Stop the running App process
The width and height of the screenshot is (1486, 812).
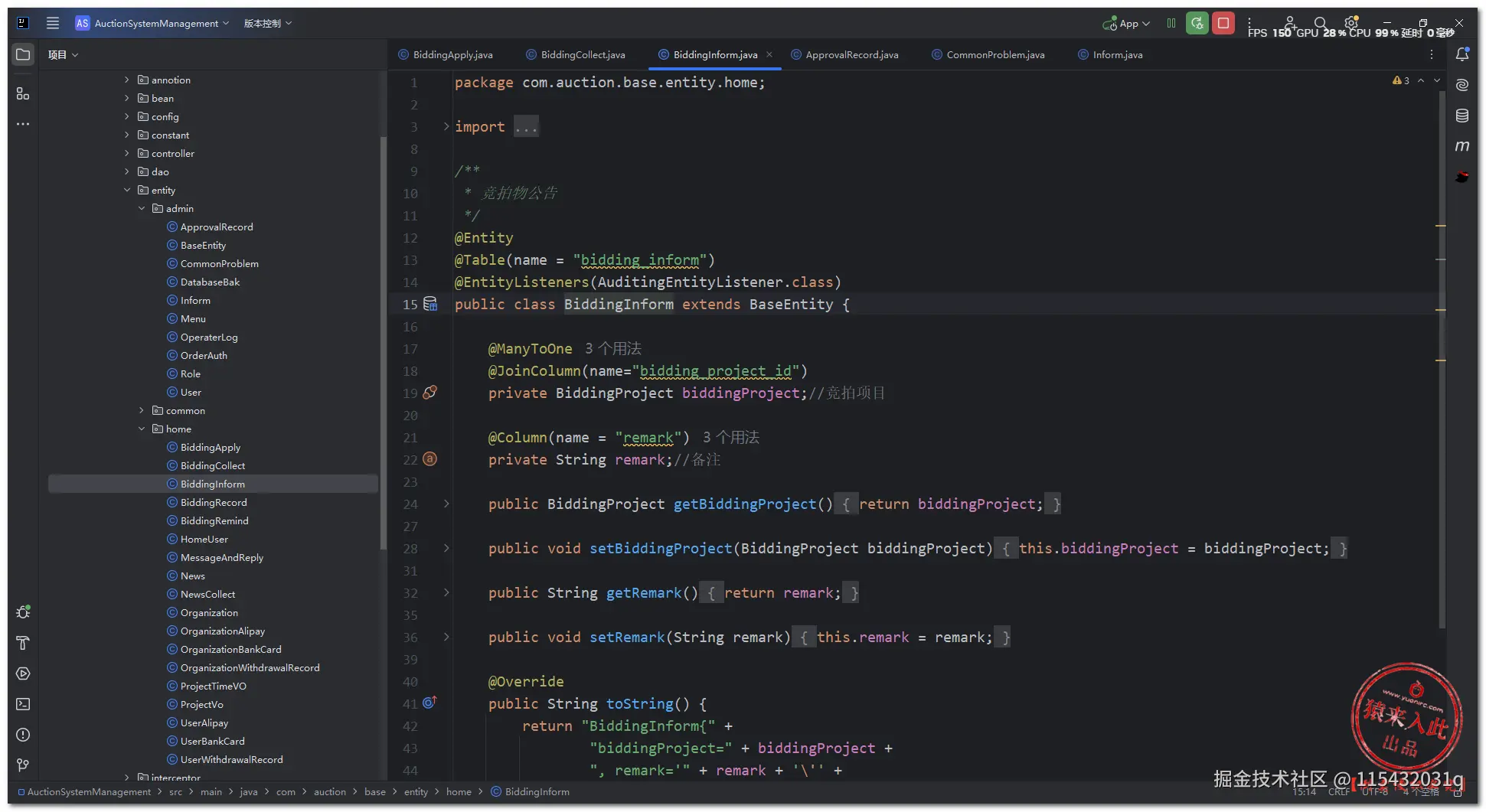pos(1223,23)
